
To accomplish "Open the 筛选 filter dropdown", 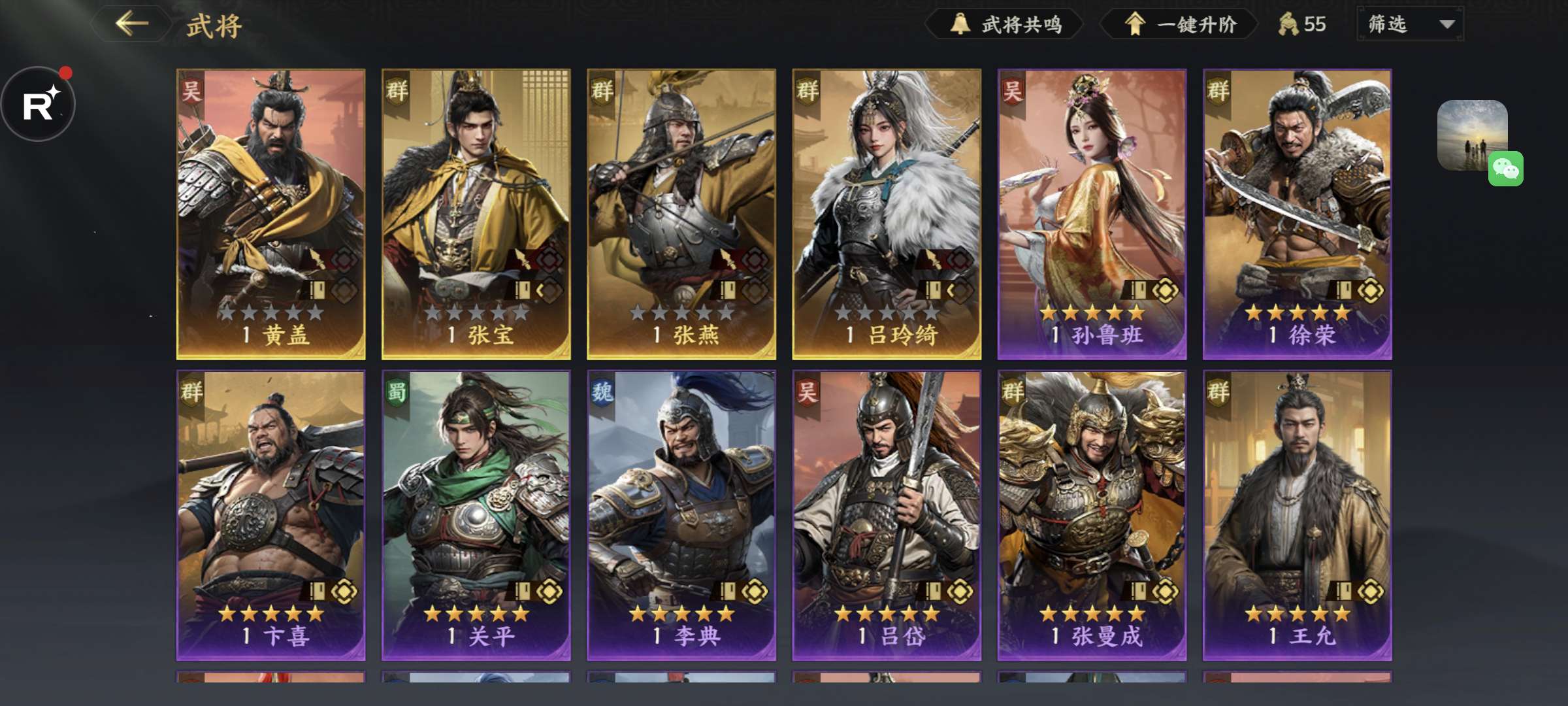I will pos(1410,24).
